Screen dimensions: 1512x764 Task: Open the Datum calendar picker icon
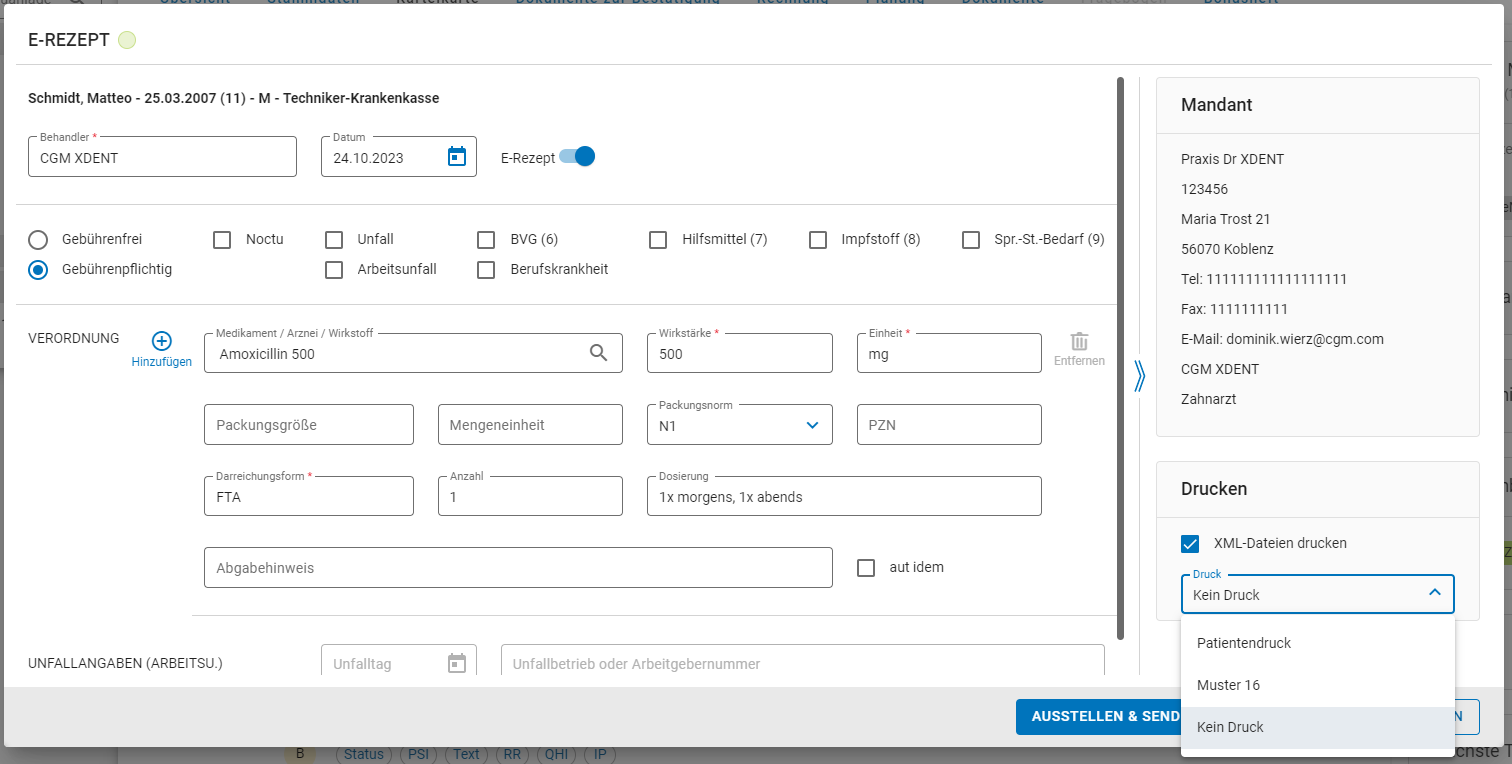click(457, 157)
